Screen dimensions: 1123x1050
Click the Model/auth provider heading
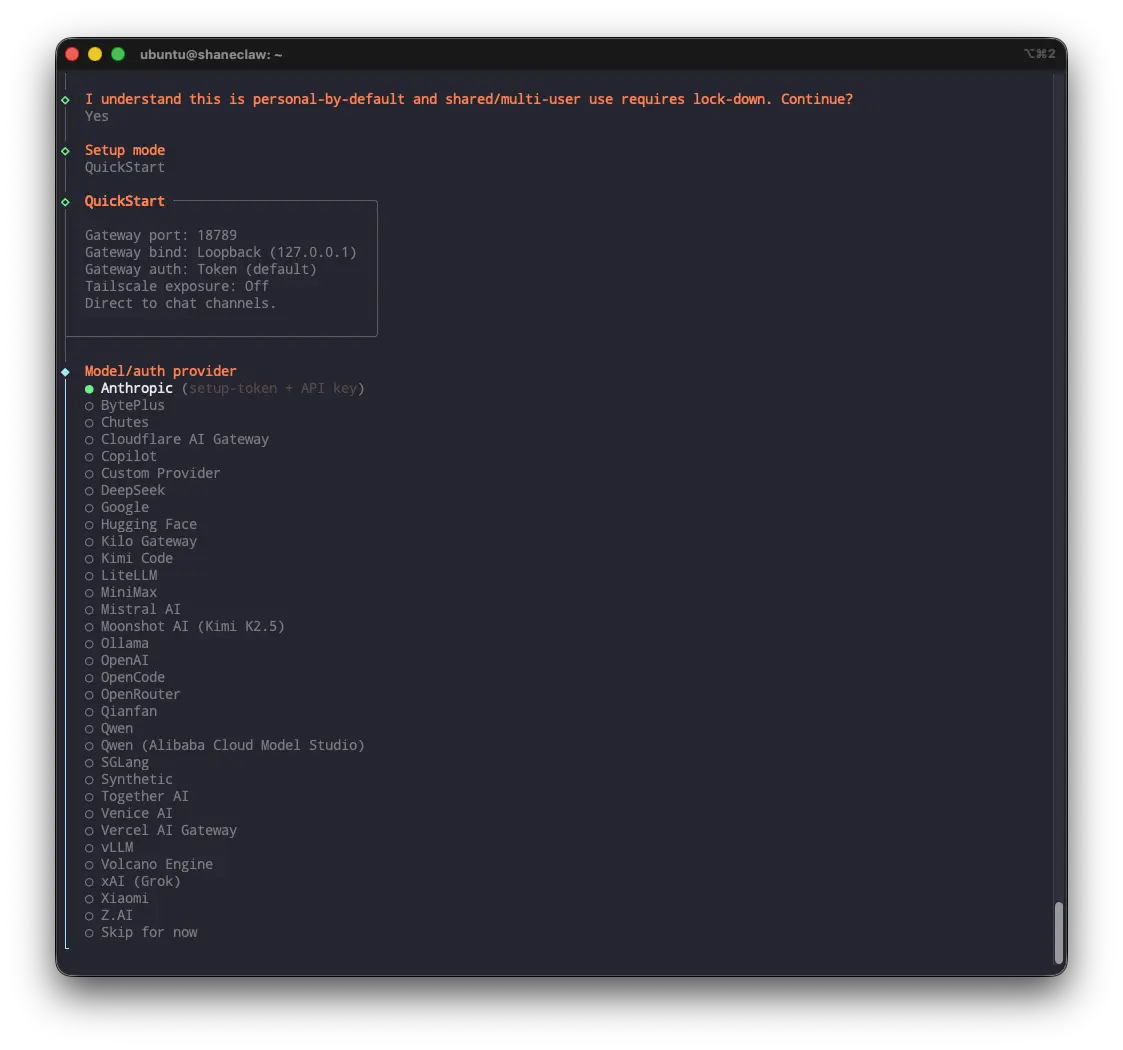click(160, 371)
